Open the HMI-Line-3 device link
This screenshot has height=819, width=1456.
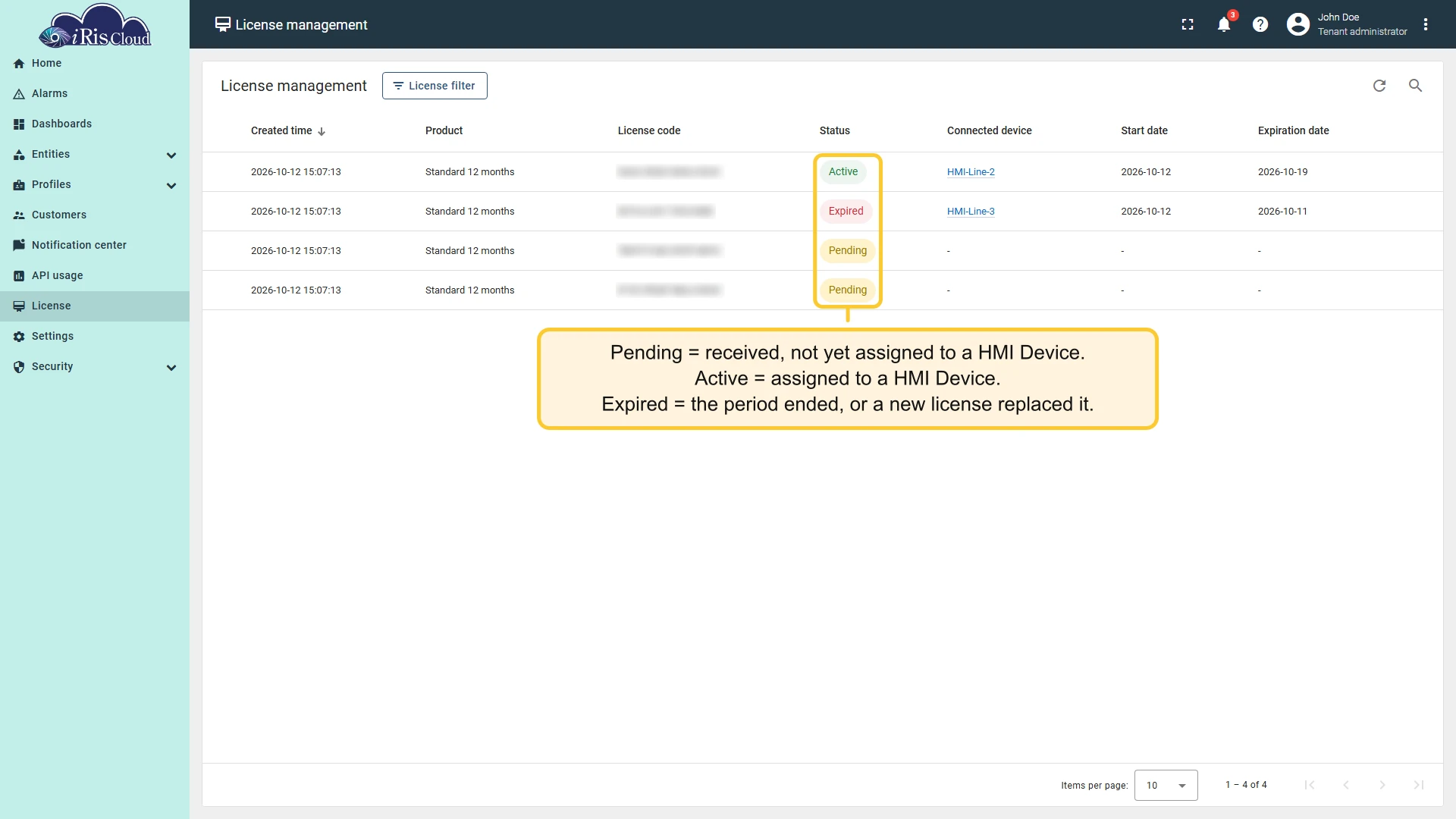click(971, 212)
